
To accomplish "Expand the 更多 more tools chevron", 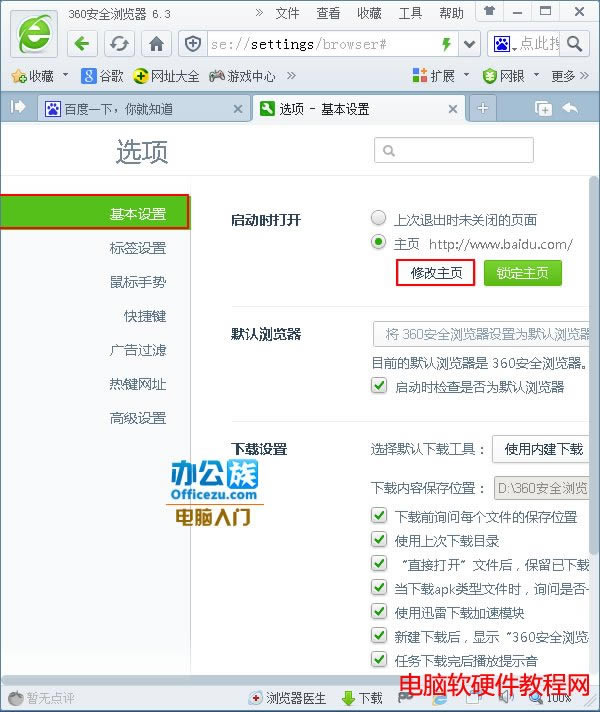I will click(x=584, y=75).
